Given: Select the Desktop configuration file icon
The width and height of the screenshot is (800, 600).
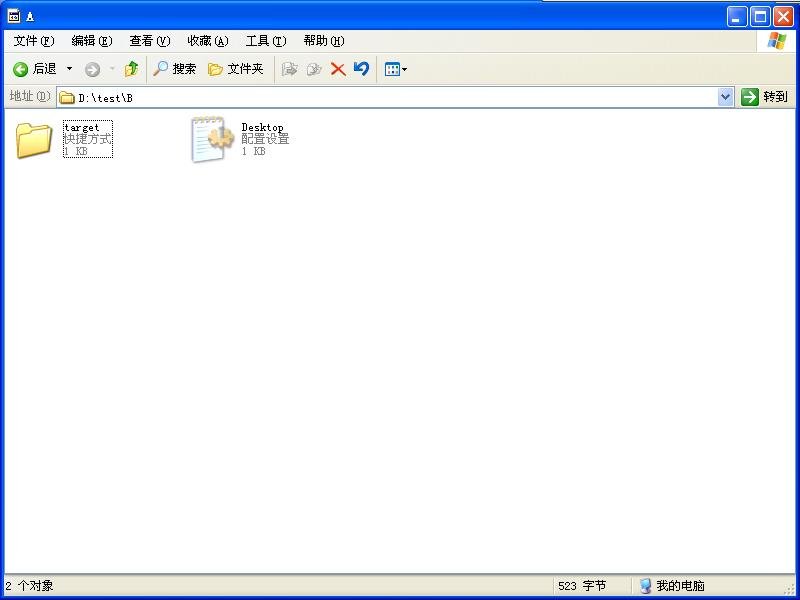Looking at the screenshot, I should click(211, 140).
